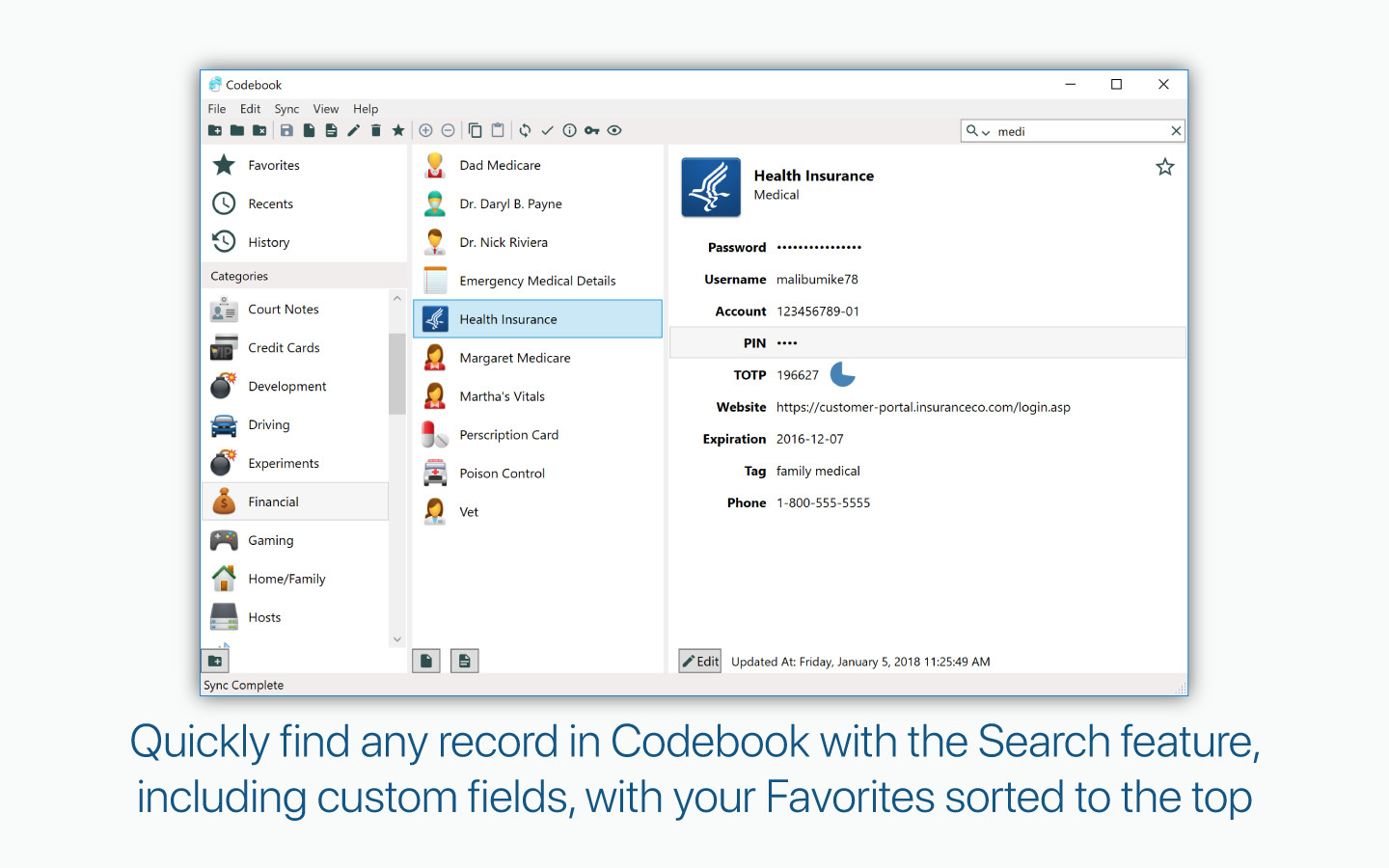
Task: Click the clipboard paste toolbar icon
Action: (x=498, y=130)
